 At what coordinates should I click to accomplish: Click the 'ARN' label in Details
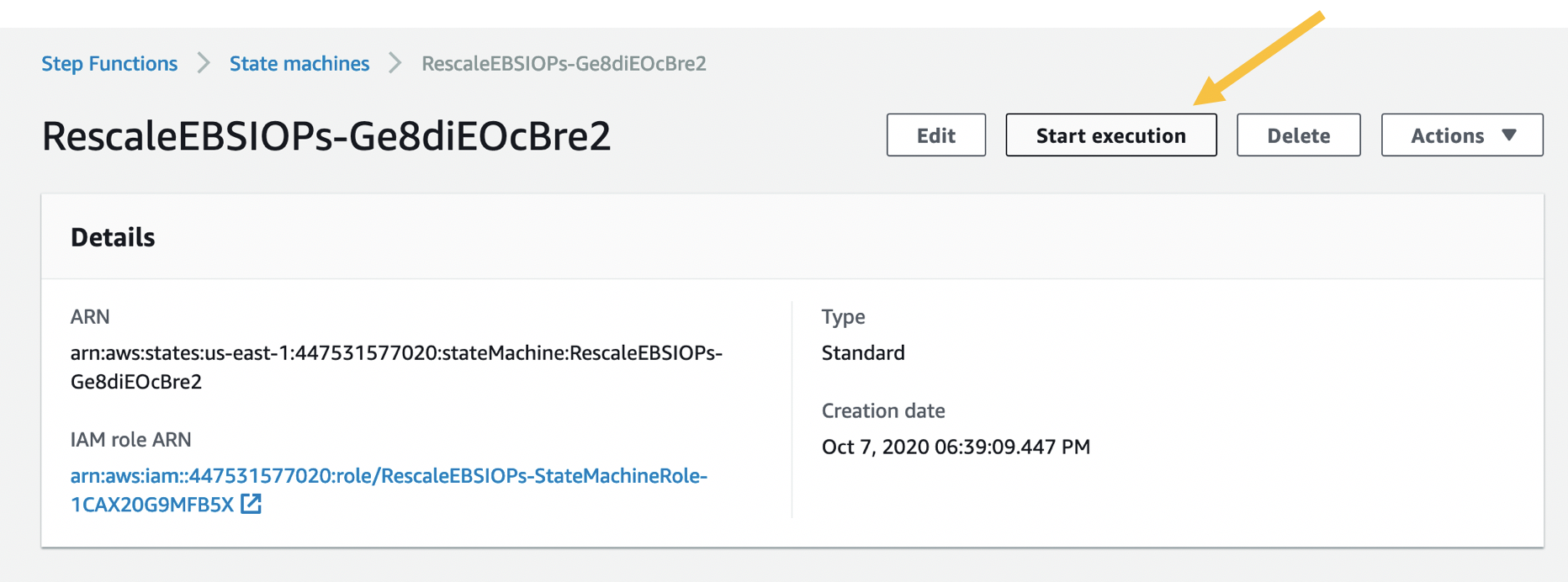[x=90, y=316]
